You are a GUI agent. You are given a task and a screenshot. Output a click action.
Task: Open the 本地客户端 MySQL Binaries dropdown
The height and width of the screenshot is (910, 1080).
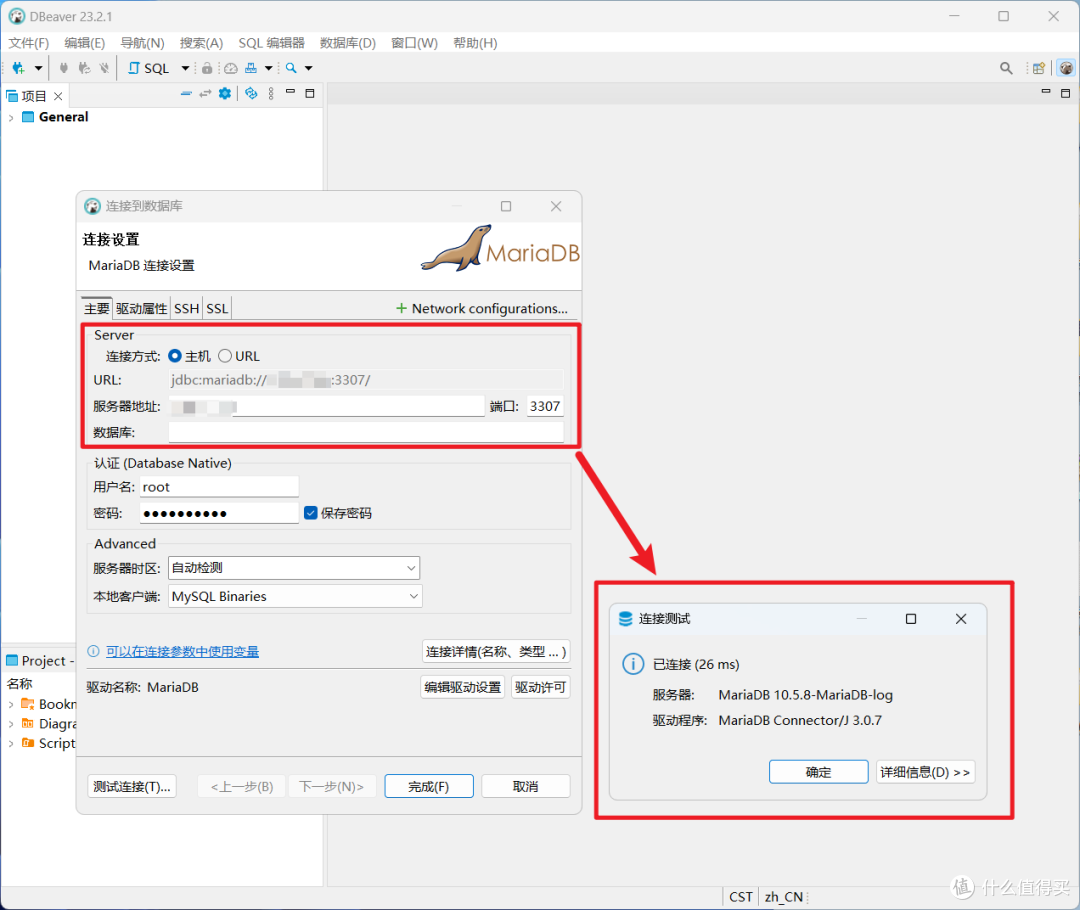[295, 596]
